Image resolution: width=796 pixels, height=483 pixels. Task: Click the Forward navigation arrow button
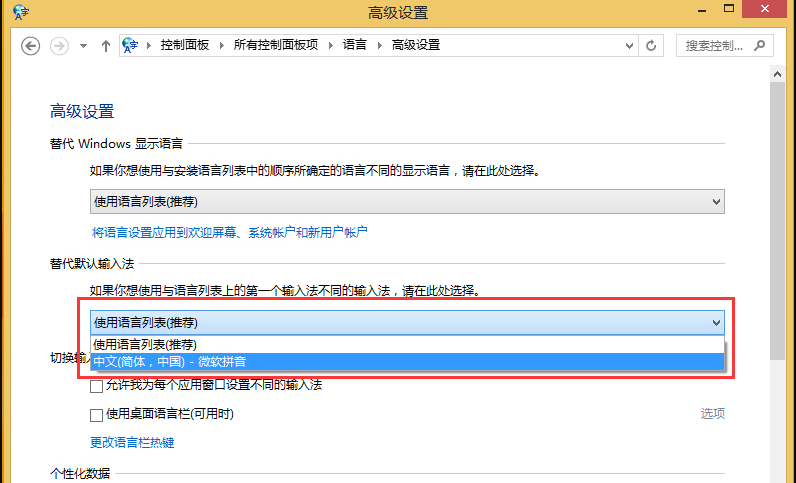coord(59,46)
